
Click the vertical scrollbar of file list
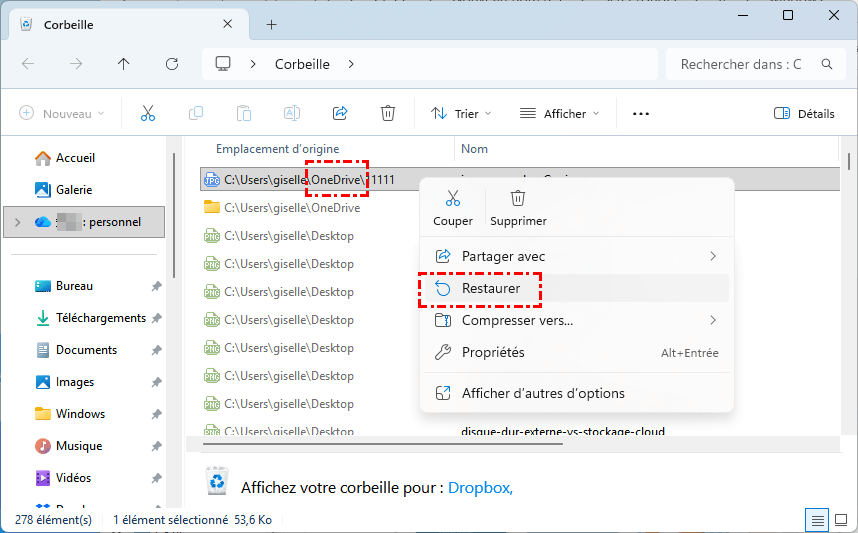[x=849, y=300]
